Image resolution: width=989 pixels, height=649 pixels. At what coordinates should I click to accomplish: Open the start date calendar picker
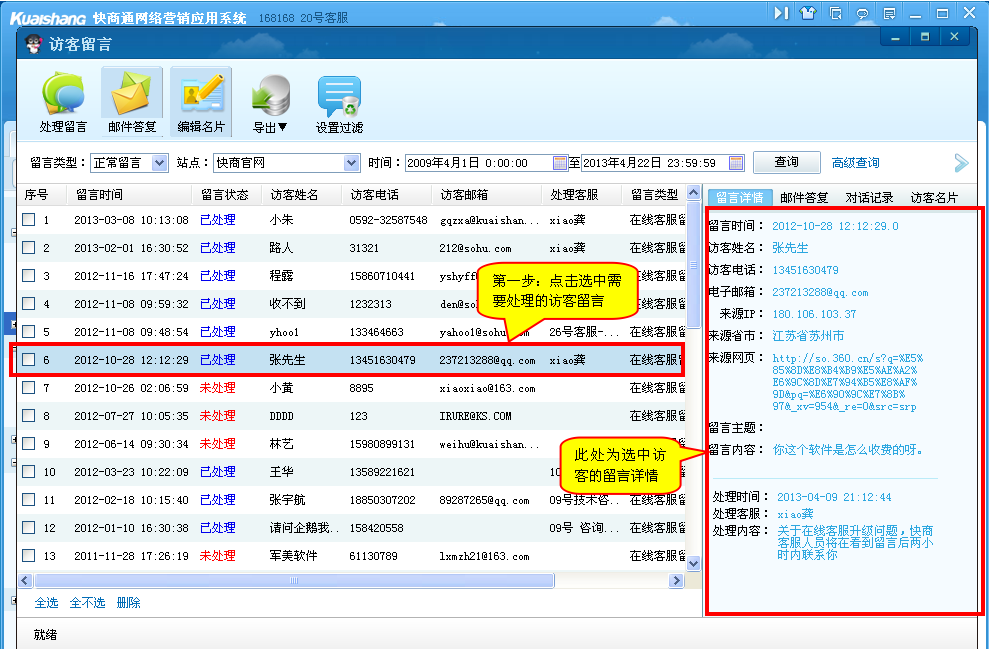[559, 163]
